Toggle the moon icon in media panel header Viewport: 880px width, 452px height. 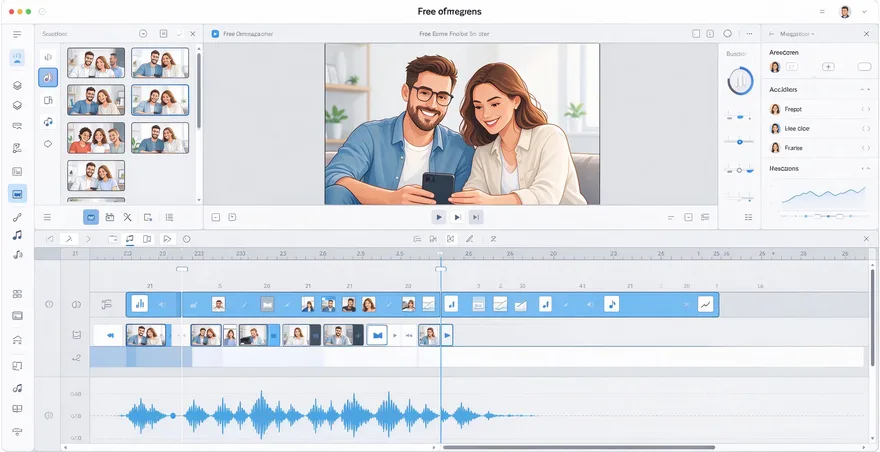click(x=179, y=34)
